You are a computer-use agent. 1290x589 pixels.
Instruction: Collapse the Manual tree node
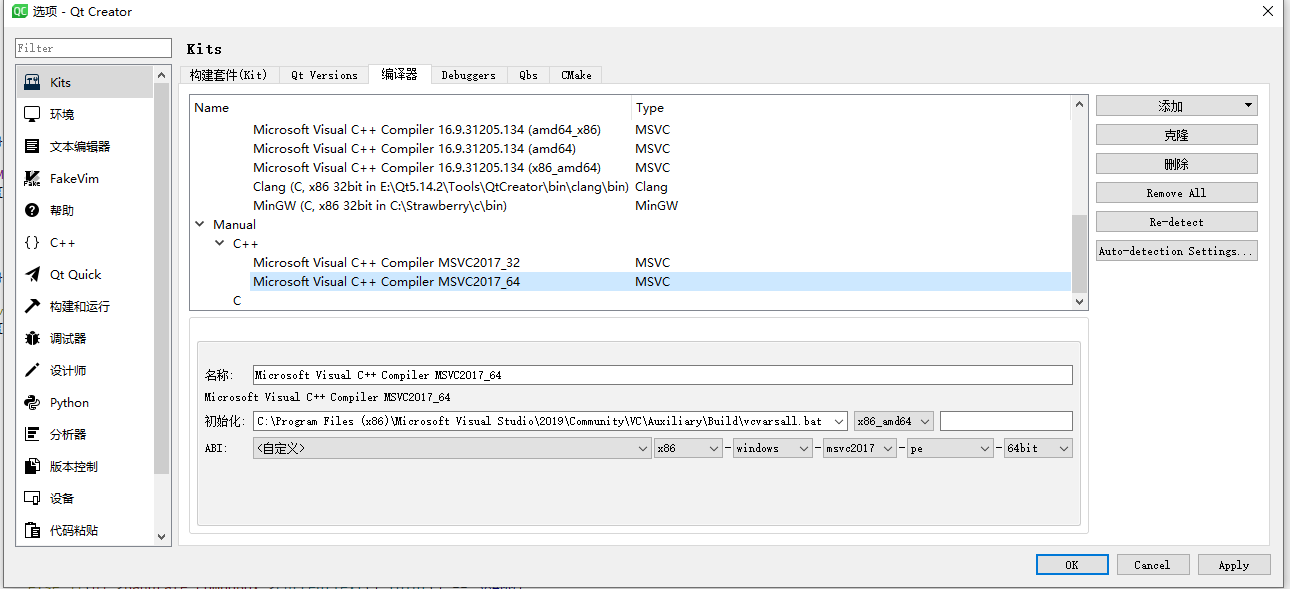(200, 225)
